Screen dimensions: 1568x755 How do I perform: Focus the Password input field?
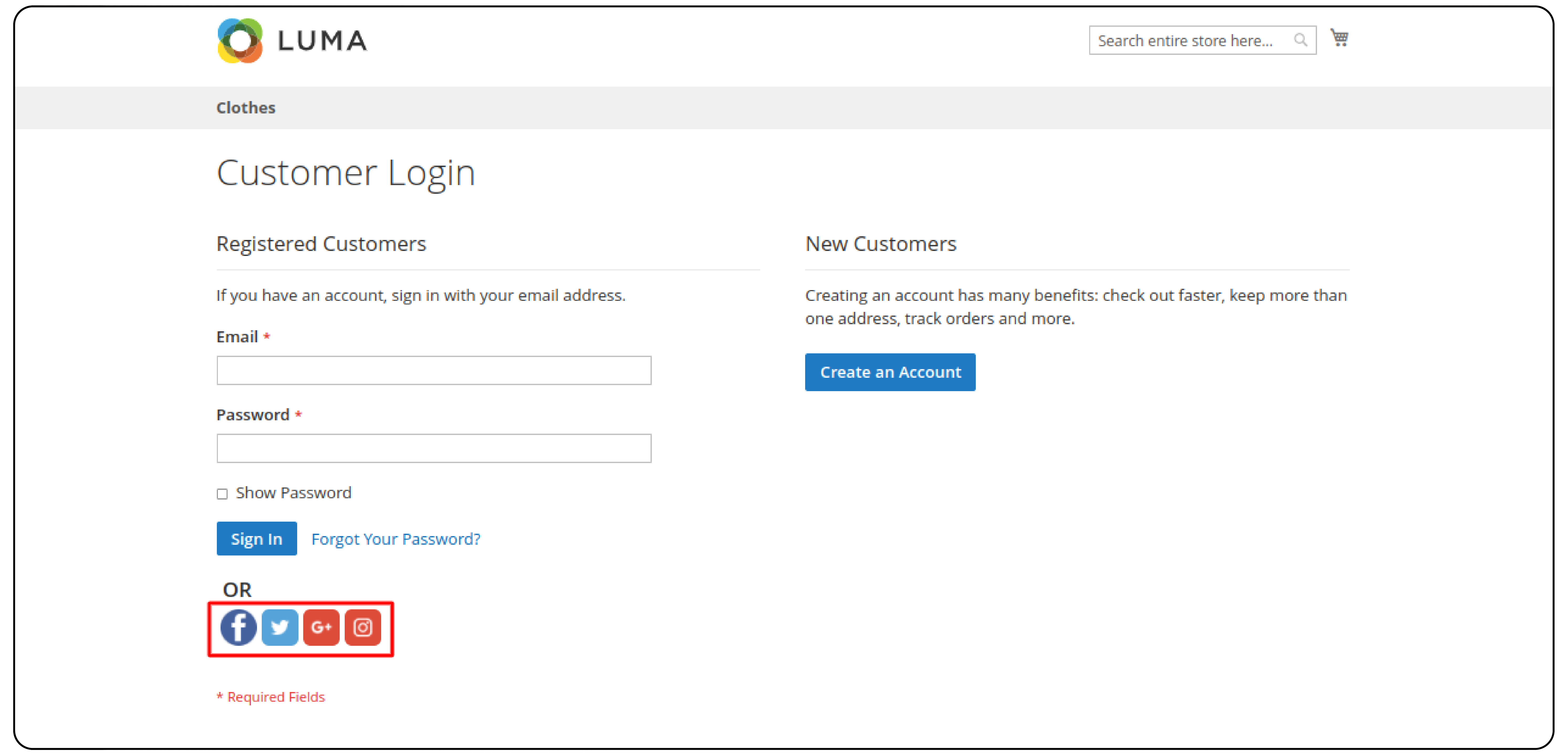pyautogui.click(x=434, y=448)
